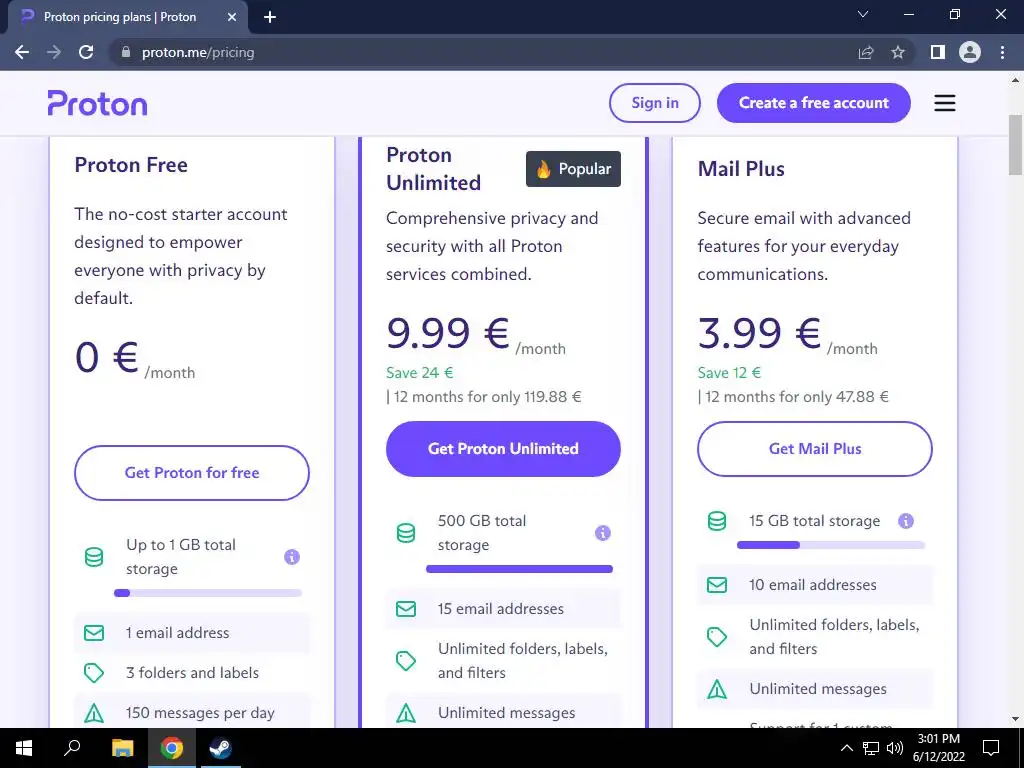Toggle Chrome side panel icon
Viewport: 1024px width, 768px height.
(x=938, y=52)
